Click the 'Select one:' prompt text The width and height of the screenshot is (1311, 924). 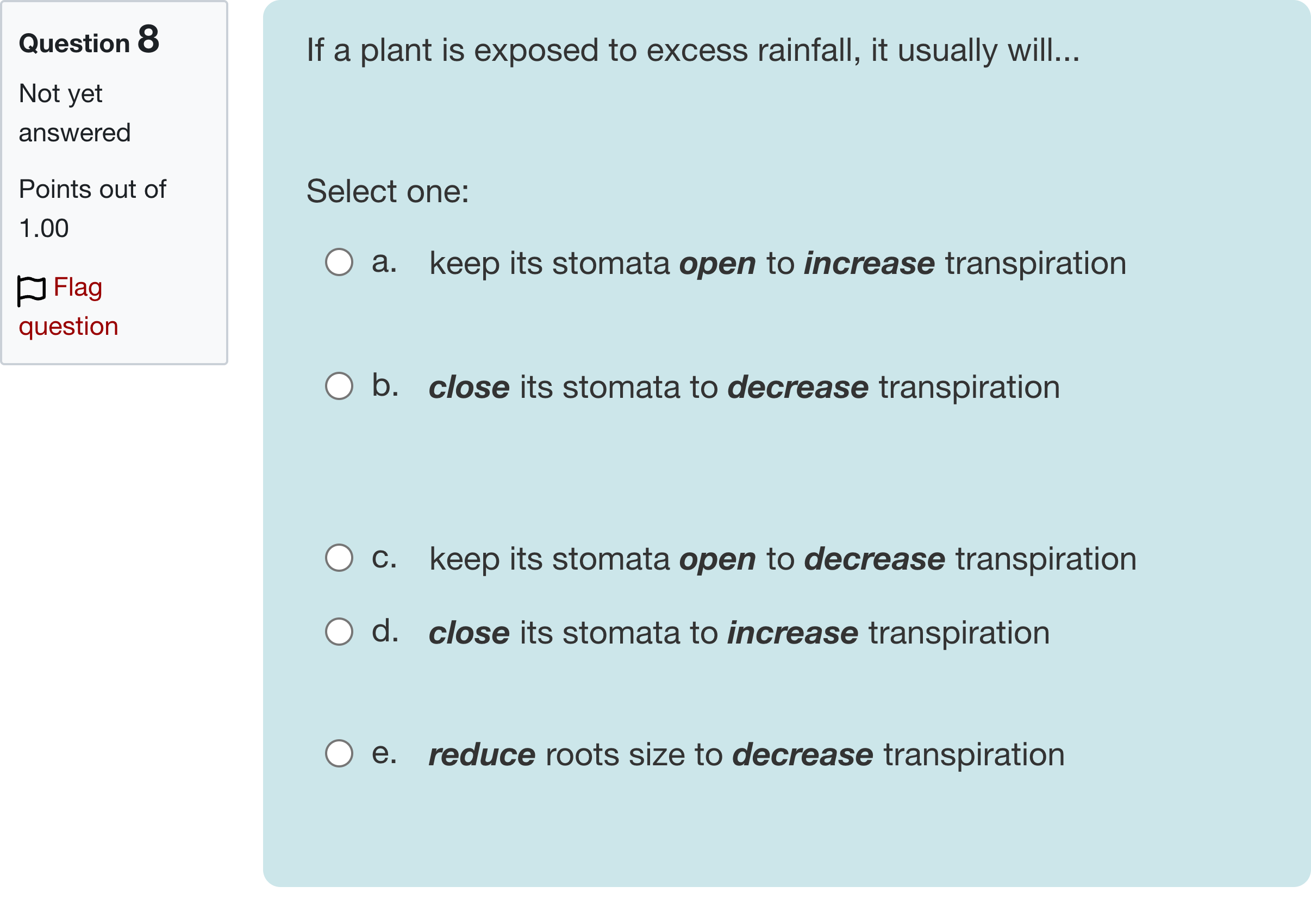388,191
